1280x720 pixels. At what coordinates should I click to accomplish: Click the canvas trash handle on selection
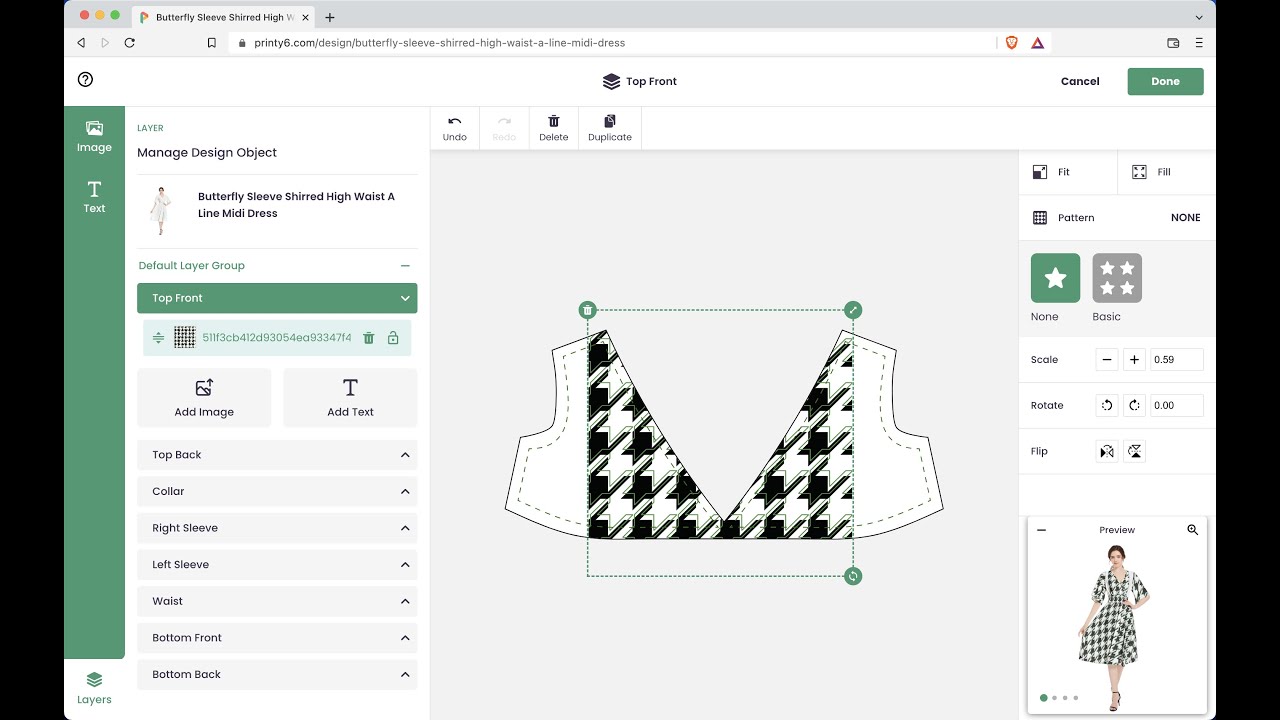pyautogui.click(x=588, y=310)
